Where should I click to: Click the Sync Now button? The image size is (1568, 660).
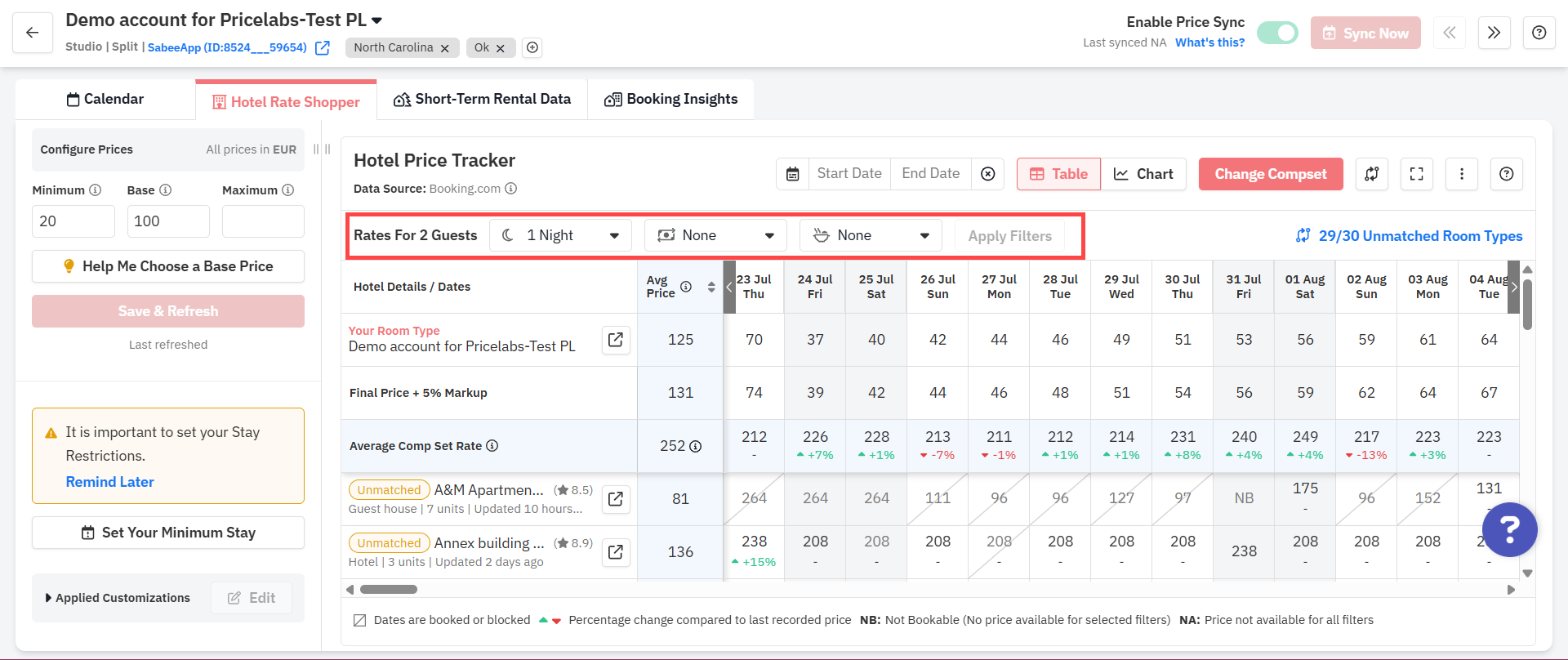pos(1365,33)
